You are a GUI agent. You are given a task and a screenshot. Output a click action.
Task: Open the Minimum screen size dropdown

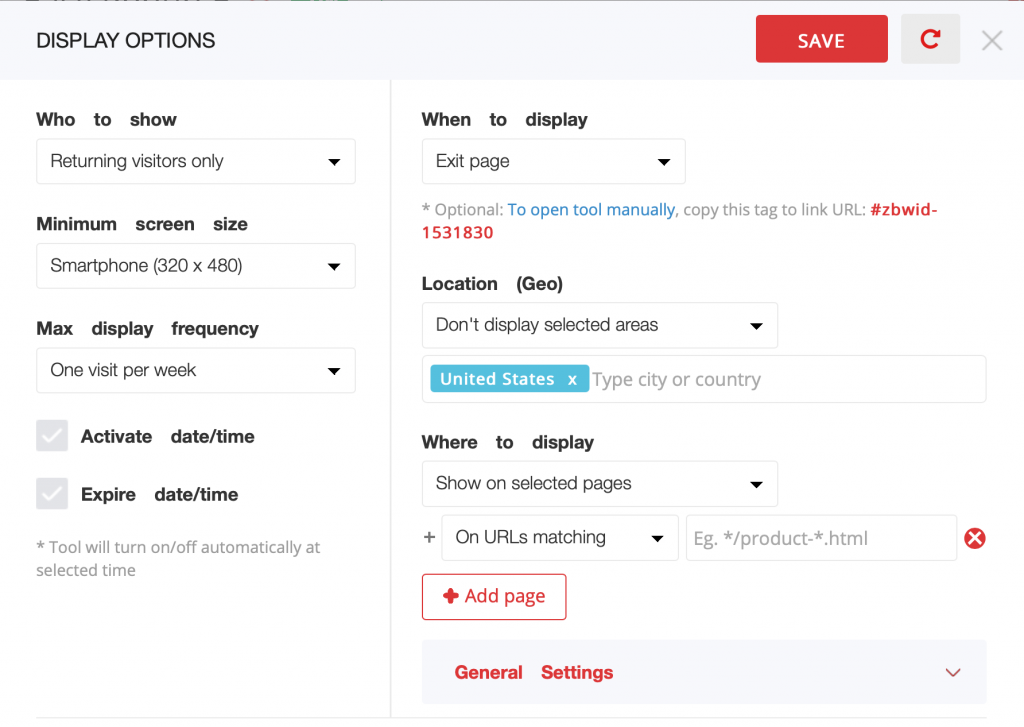[196, 266]
